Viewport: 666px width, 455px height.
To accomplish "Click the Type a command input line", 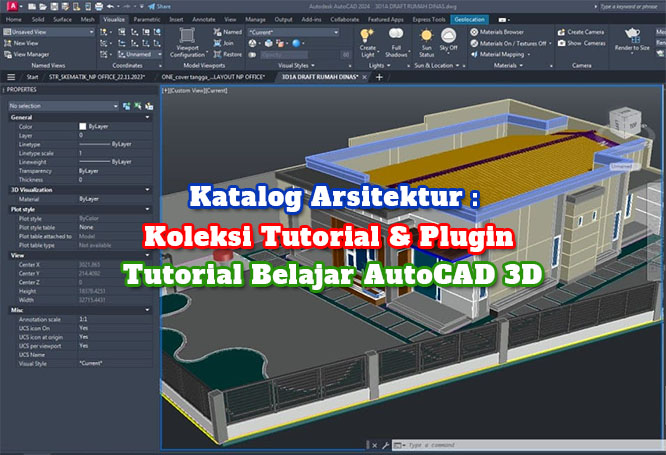I will [527, 445].
